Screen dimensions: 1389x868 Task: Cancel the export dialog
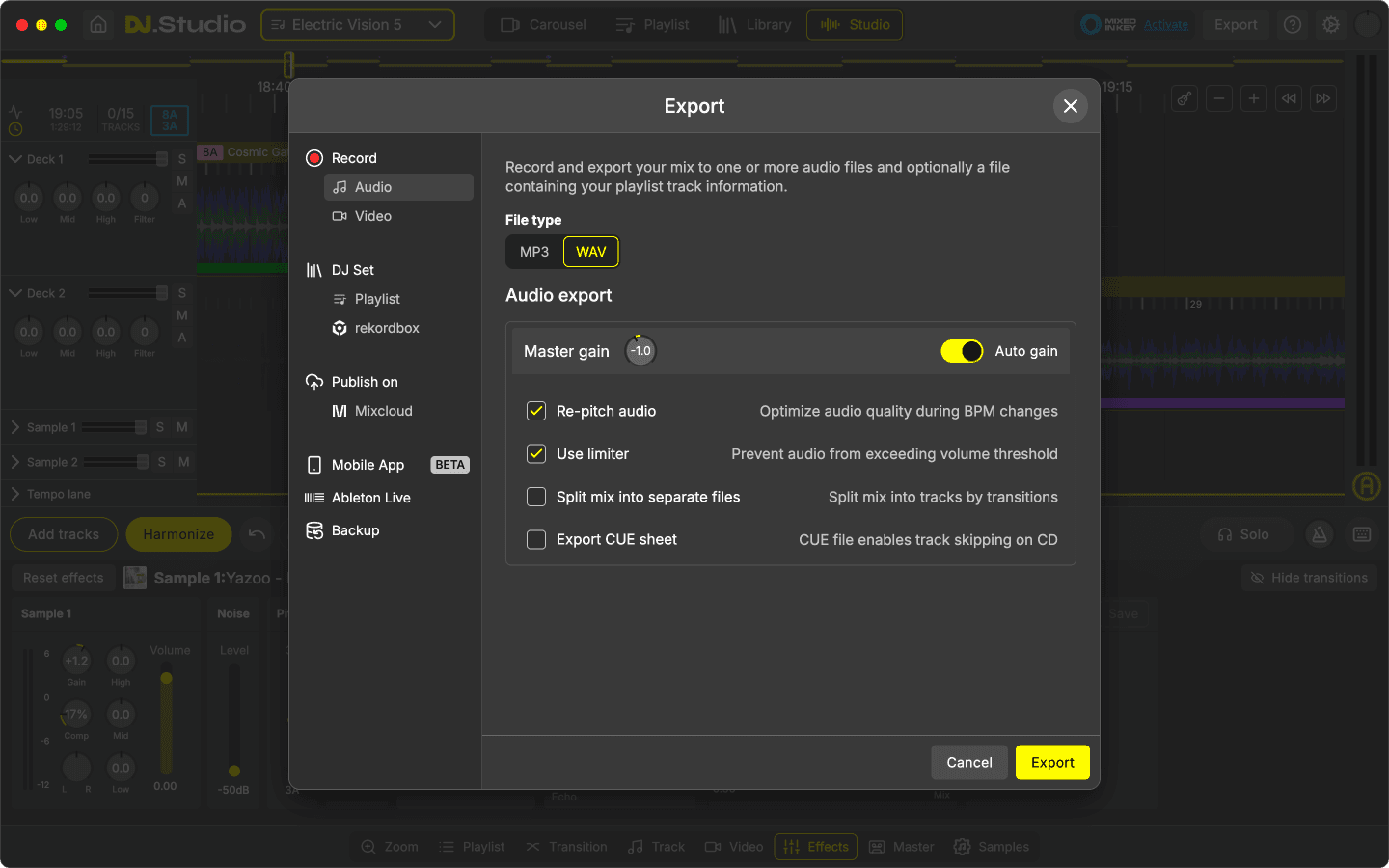968,762
